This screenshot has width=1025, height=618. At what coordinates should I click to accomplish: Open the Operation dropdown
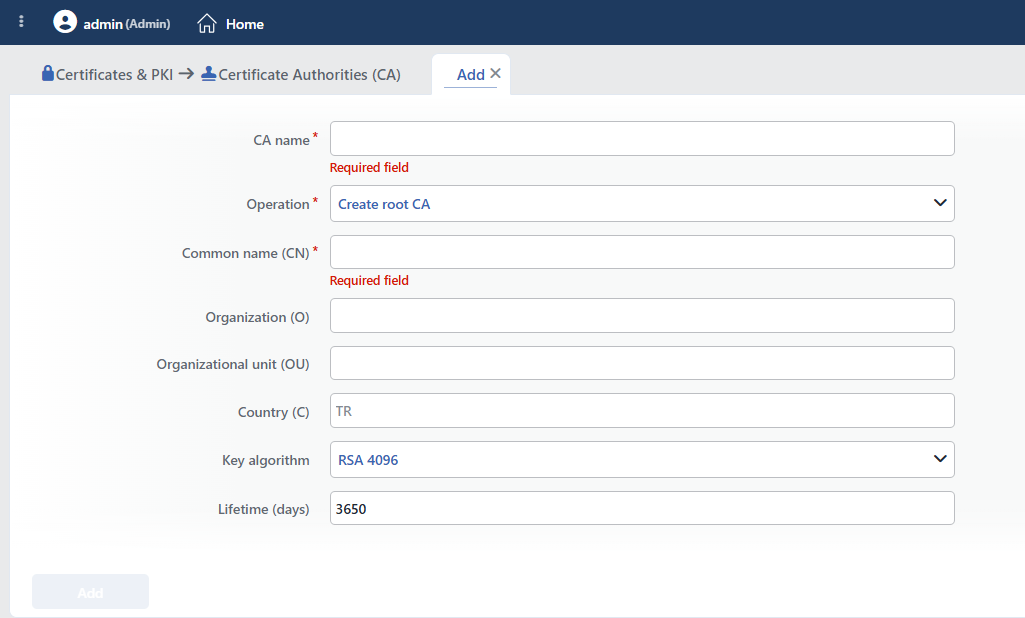pos(642,203)
